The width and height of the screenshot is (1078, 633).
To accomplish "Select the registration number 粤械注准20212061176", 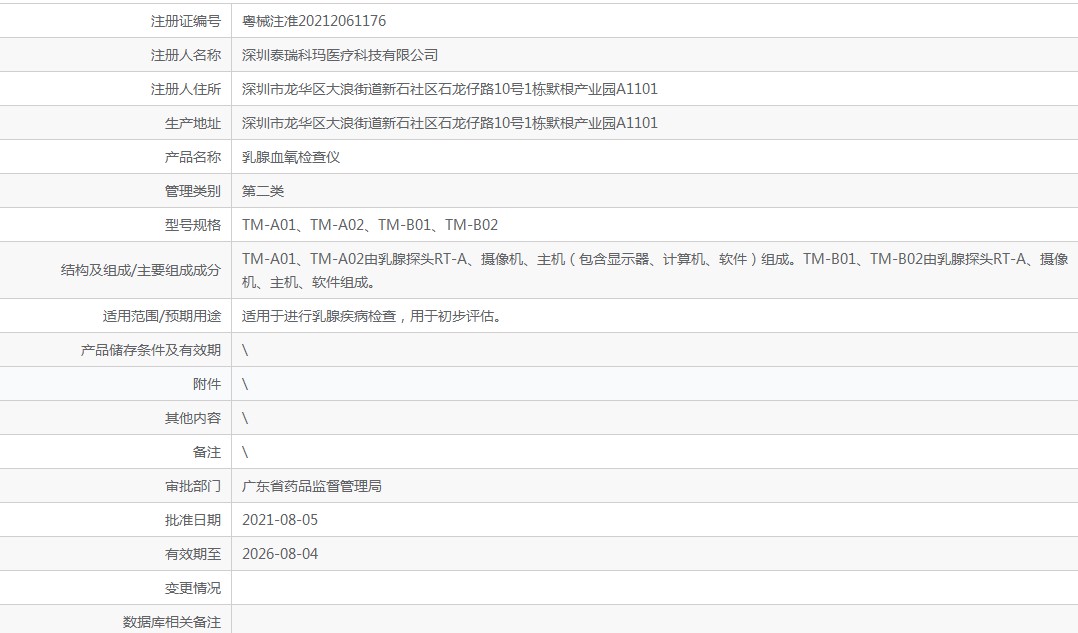I will click(x=314, y=21).
